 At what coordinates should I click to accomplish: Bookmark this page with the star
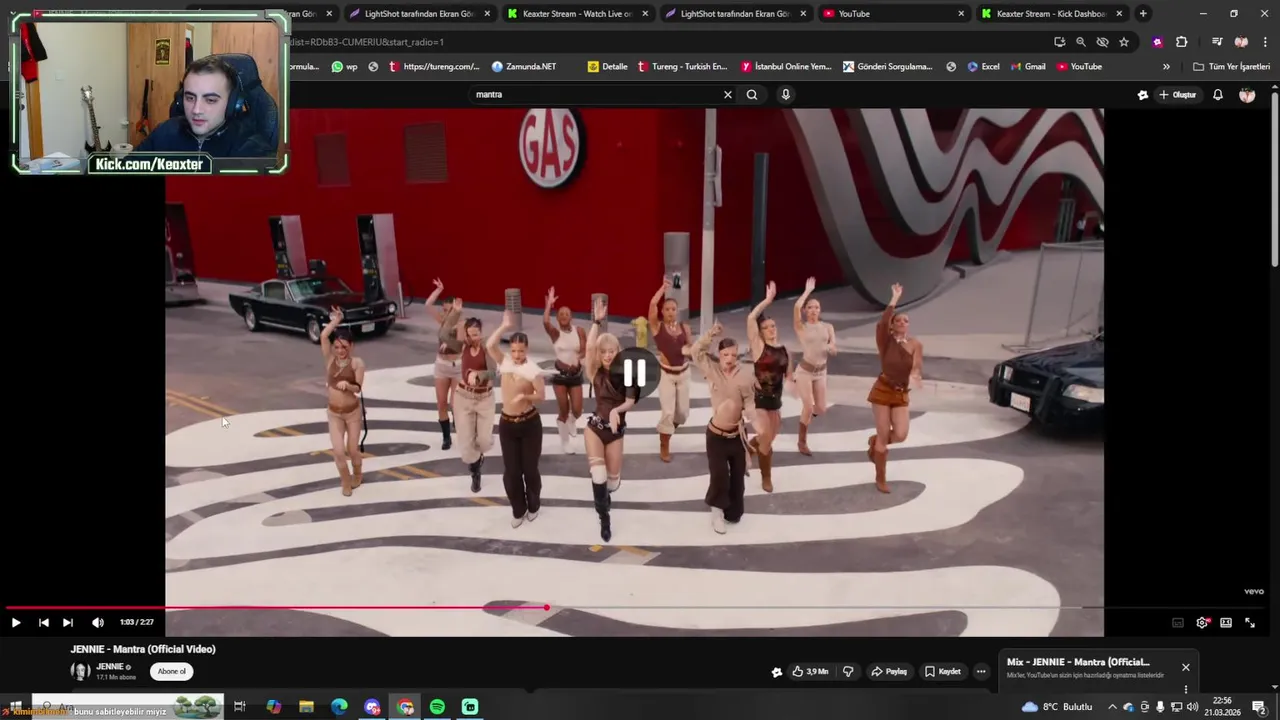pyautogui.click(x=1124, y=42)
